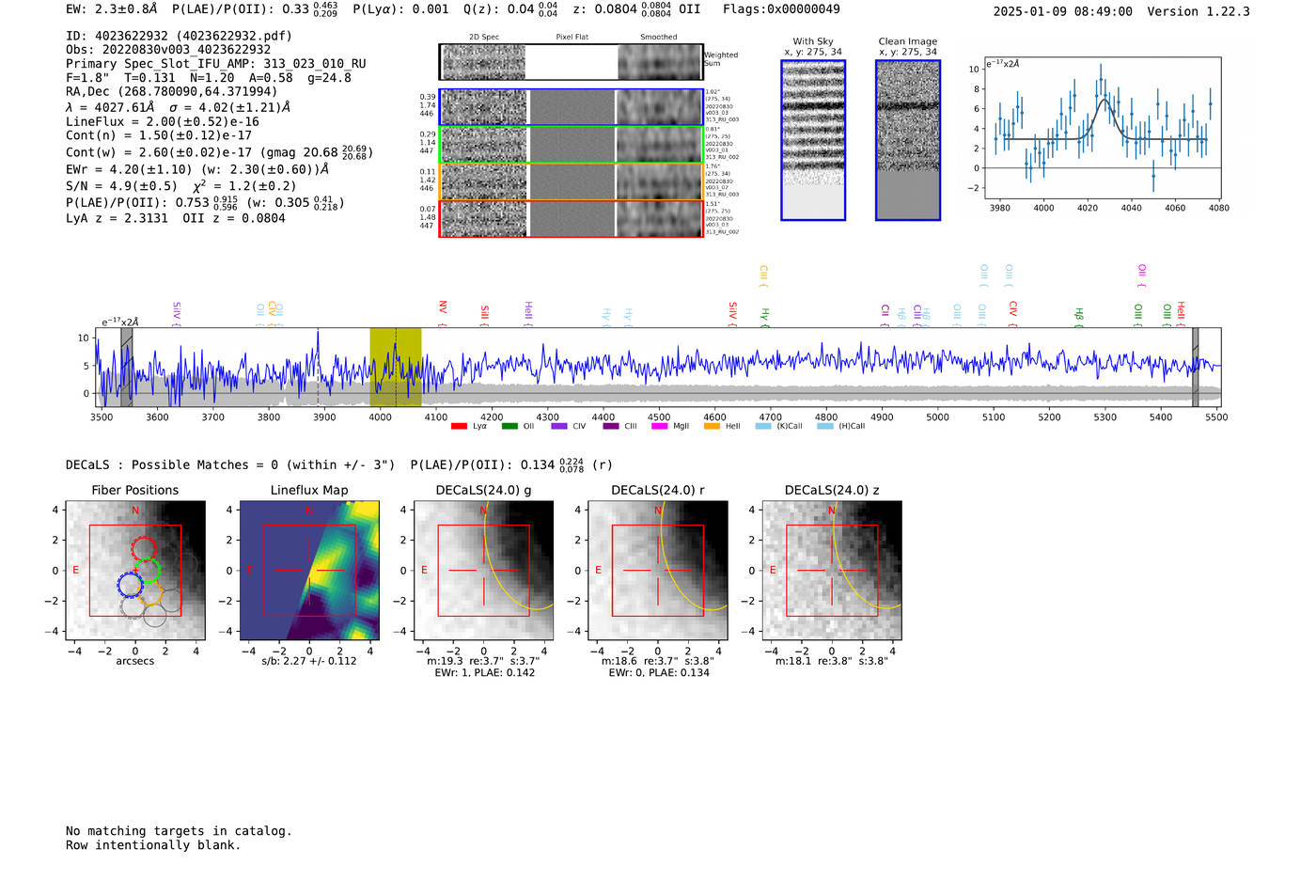
Task: Open the DECaLS(24.0) g image
Action: pos(484,570)
